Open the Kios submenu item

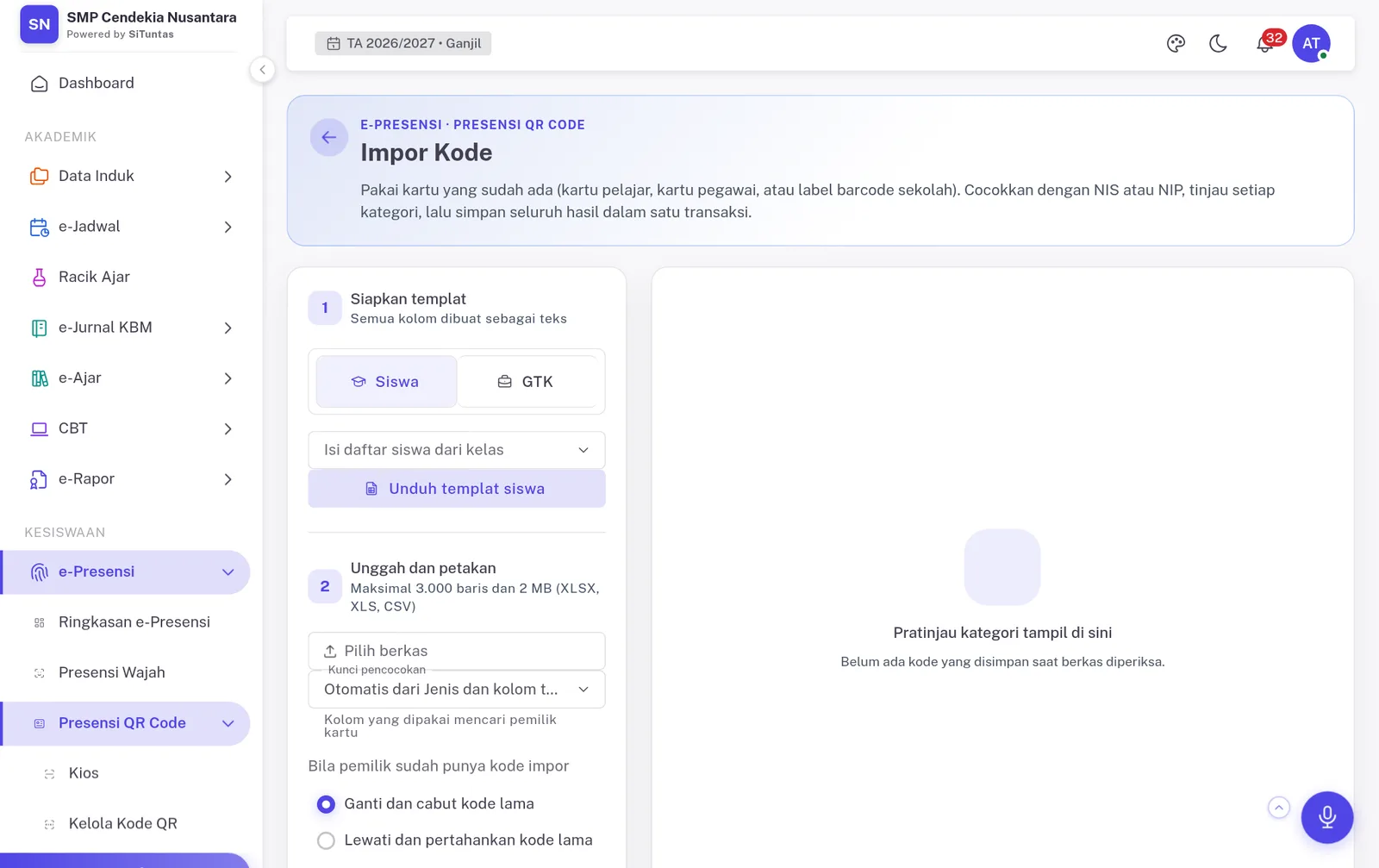click(127, 773)
